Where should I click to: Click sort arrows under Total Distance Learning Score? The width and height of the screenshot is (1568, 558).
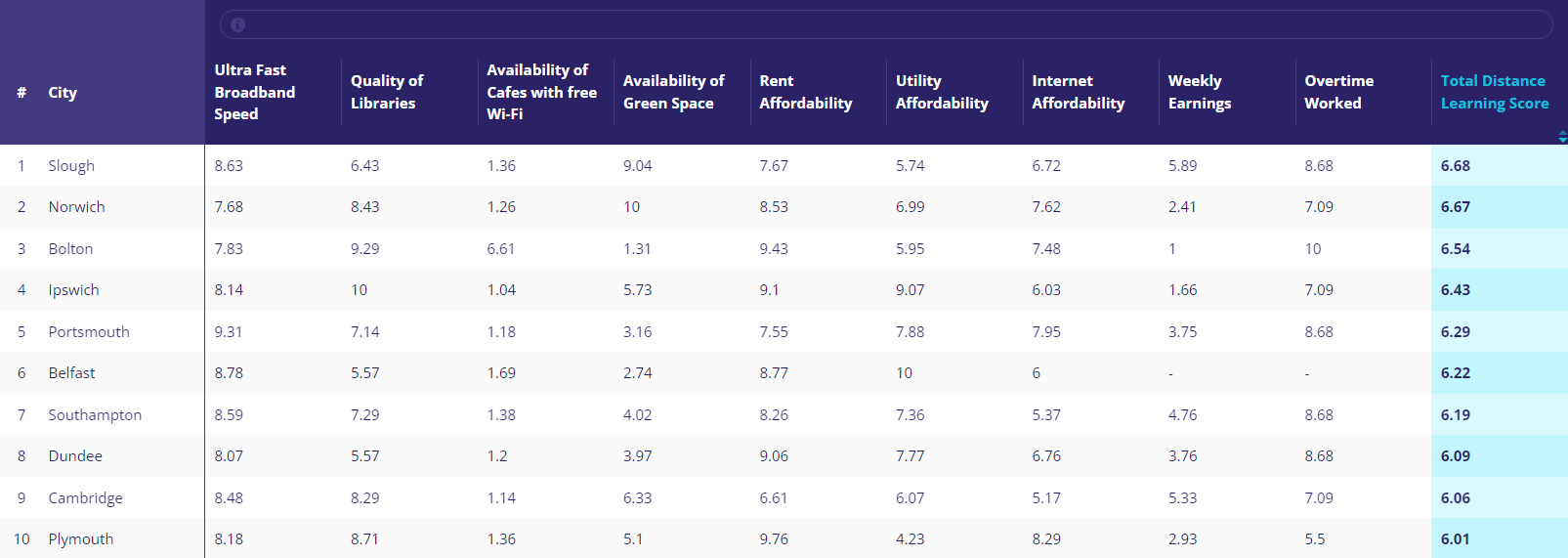point(1562,138)
